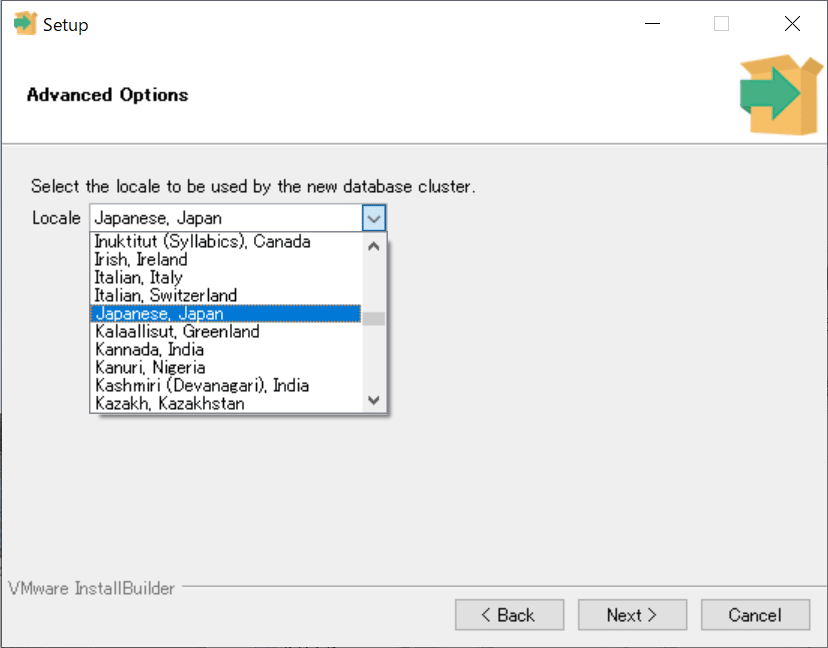The image size is (828, 648).
Task: Choose Kalaallisut, Greenland locale
Action: point(177,332)
